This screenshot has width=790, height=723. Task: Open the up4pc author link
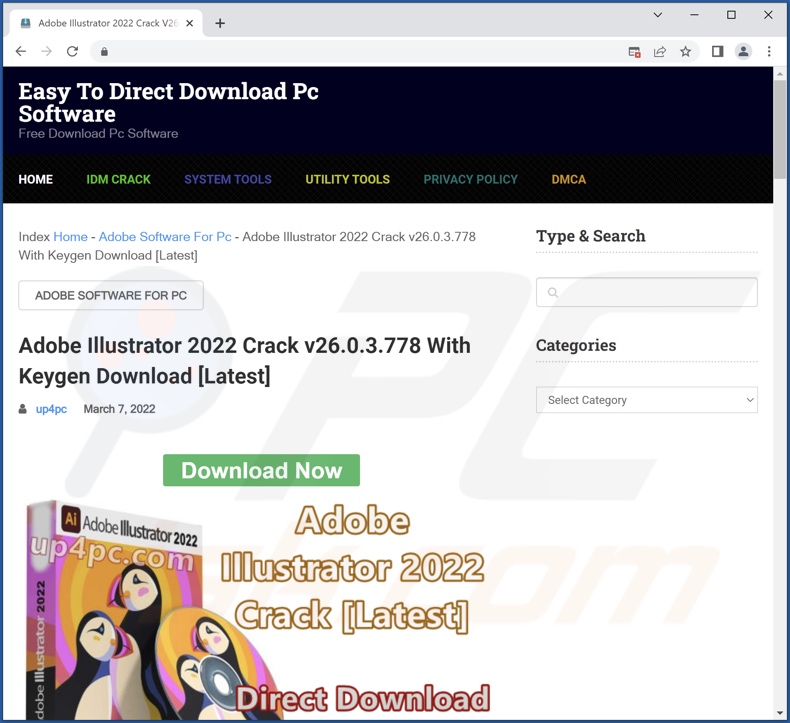point(51,409)
